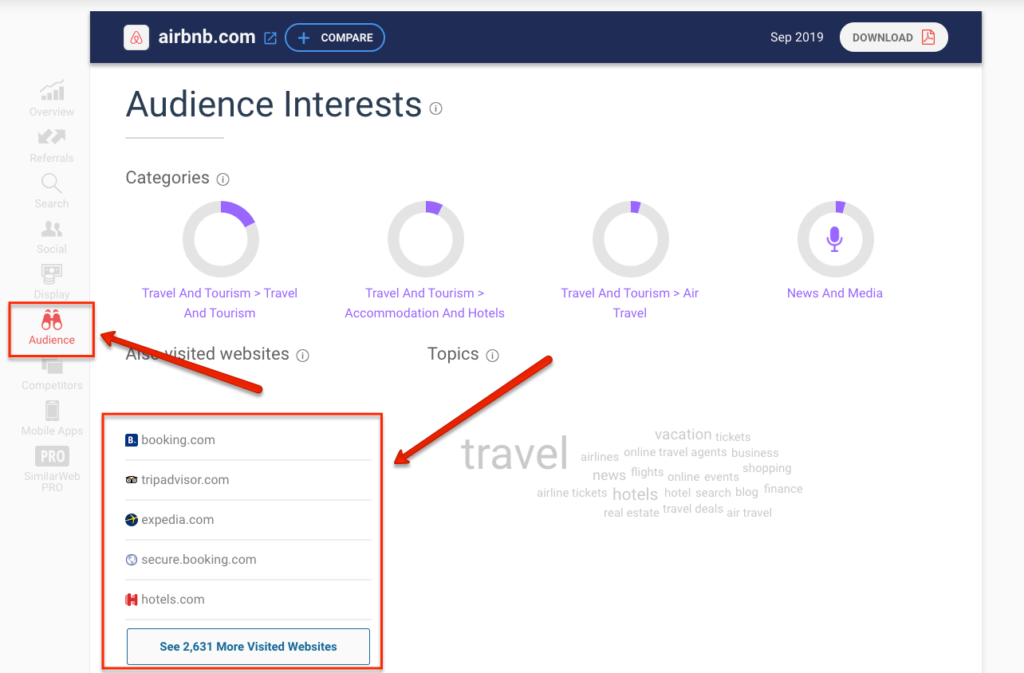Click the Travel And Tourism donut chart

coord(221,239)
